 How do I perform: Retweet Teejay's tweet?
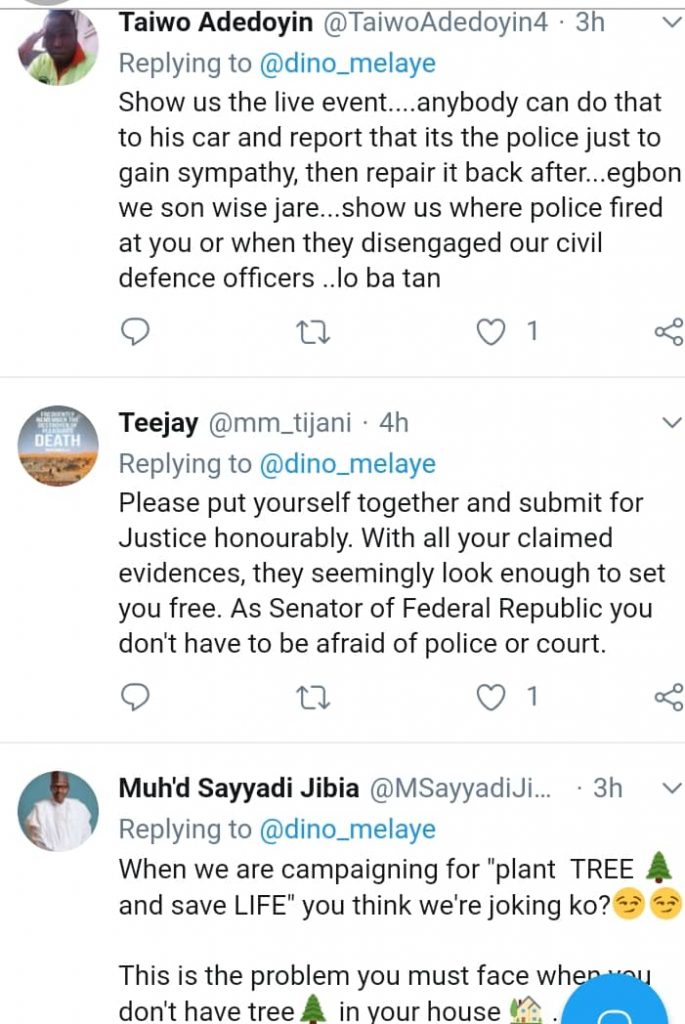[313, 697]
